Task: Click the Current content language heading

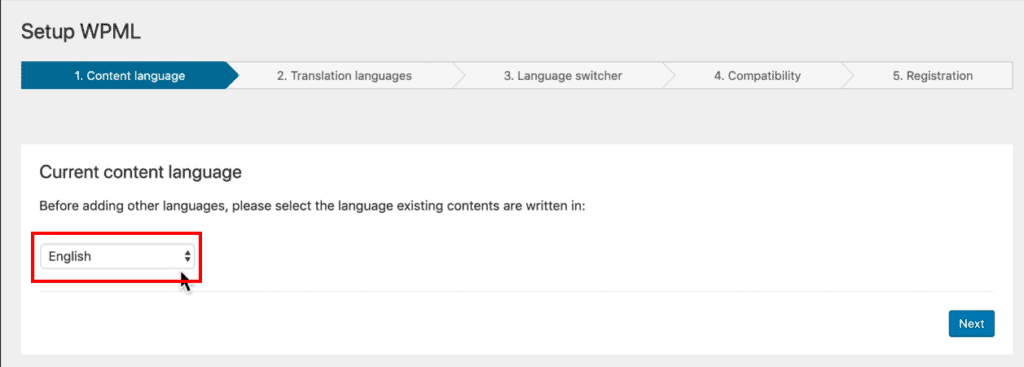Action: pyautogui.click(x=140, y=172)
